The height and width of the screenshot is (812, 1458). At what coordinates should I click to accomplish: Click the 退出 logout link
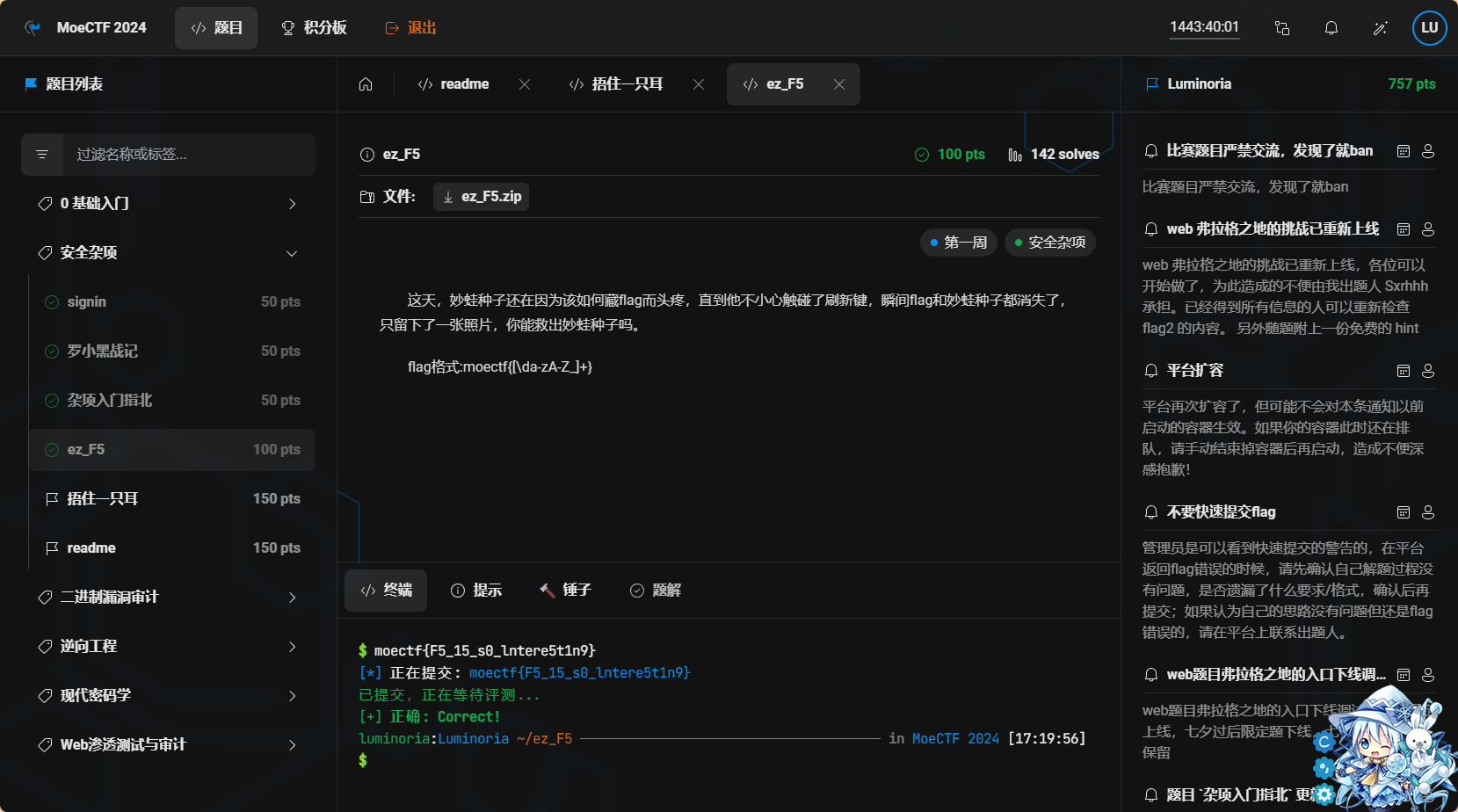coord(410,28)
